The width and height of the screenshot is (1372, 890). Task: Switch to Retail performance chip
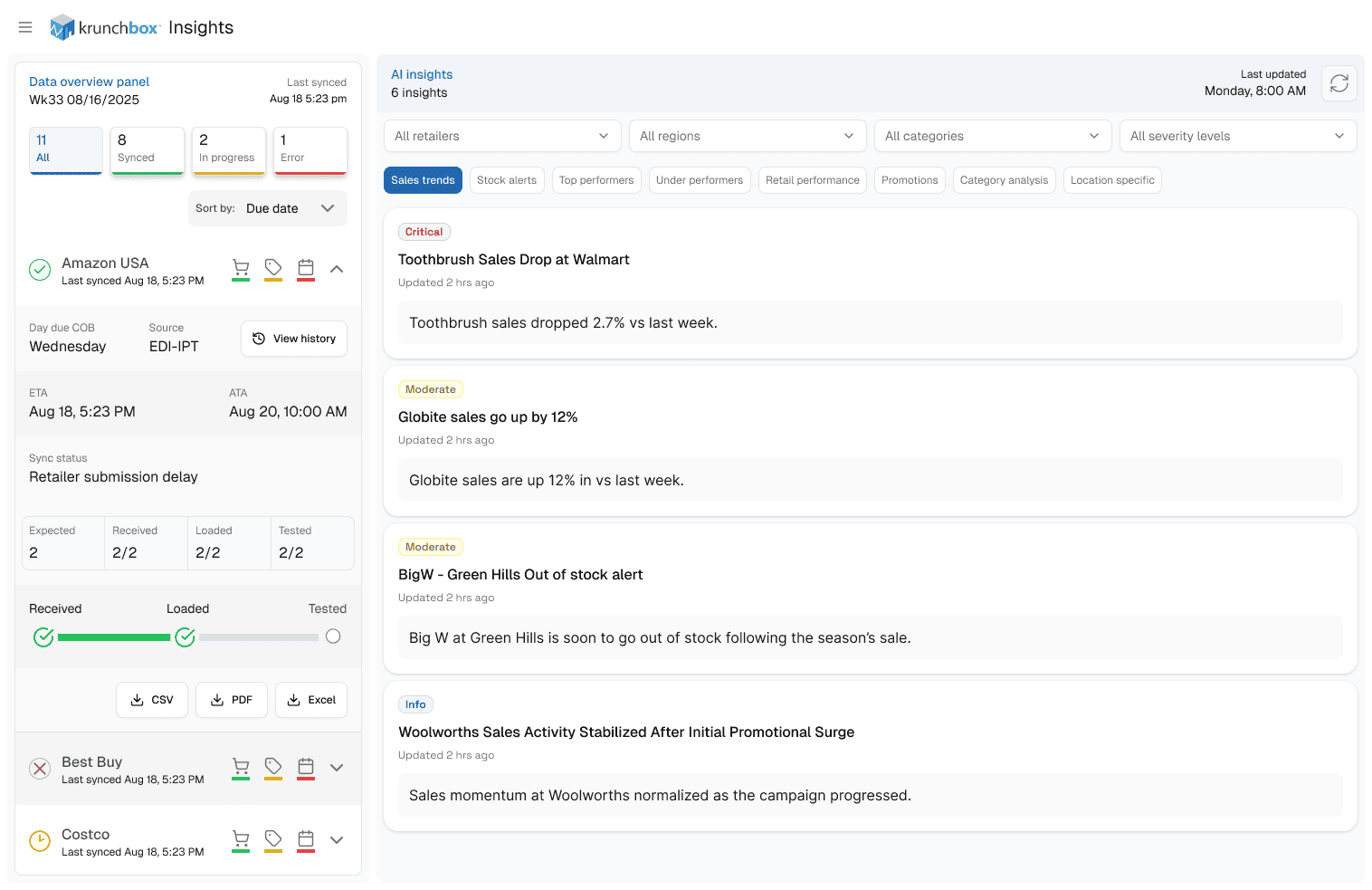click(813, 180)
